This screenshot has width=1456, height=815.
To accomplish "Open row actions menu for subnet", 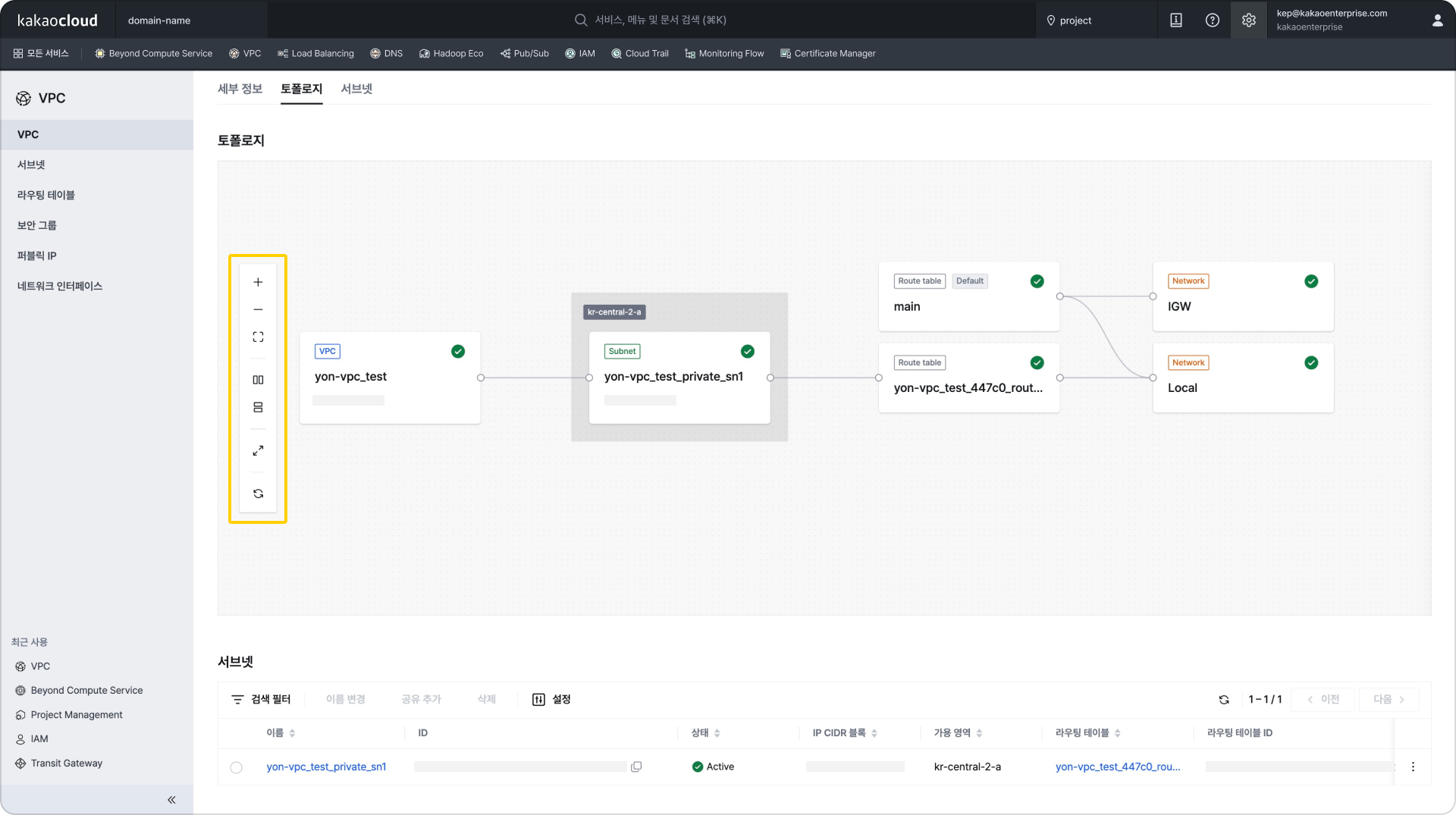I will click(x=1413, y=766).
